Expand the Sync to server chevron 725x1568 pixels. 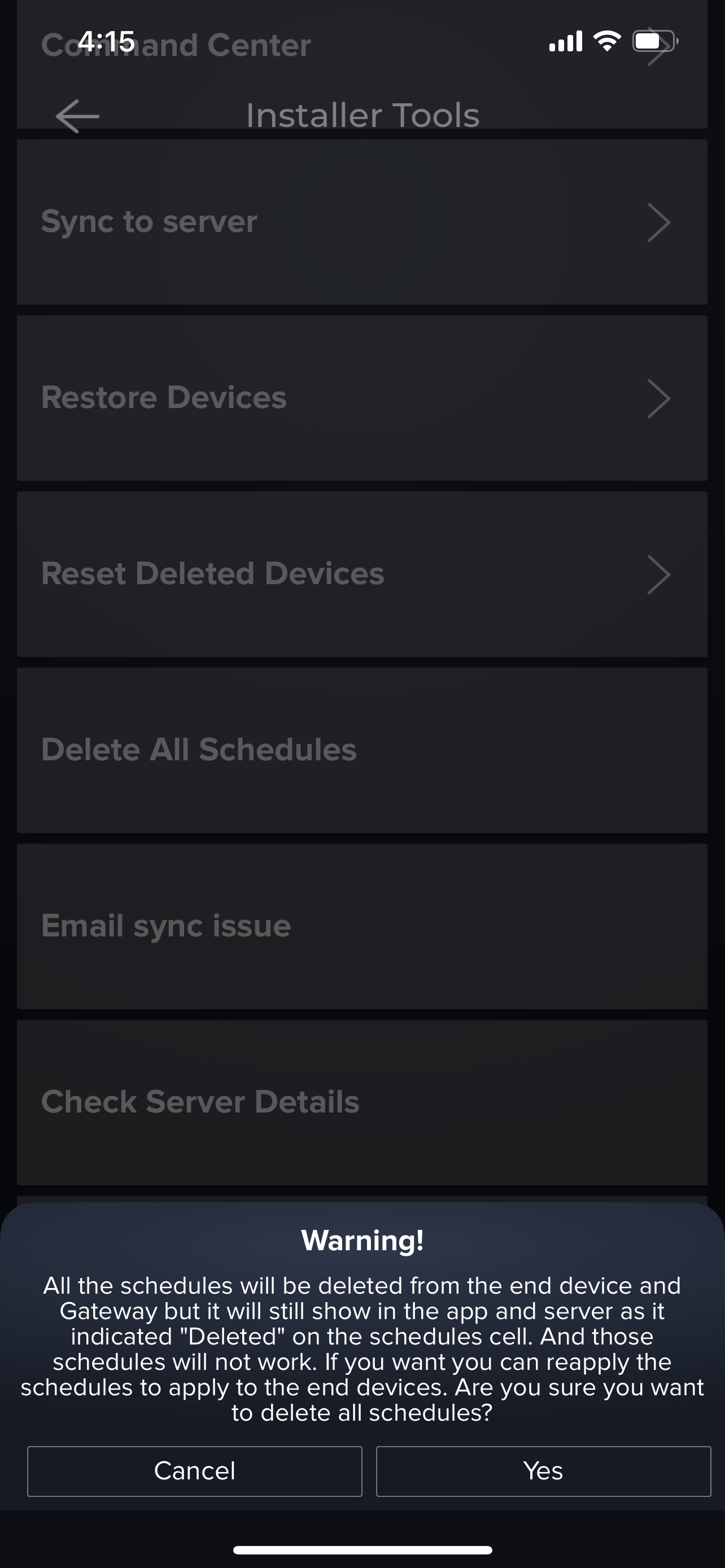(658, 223)
